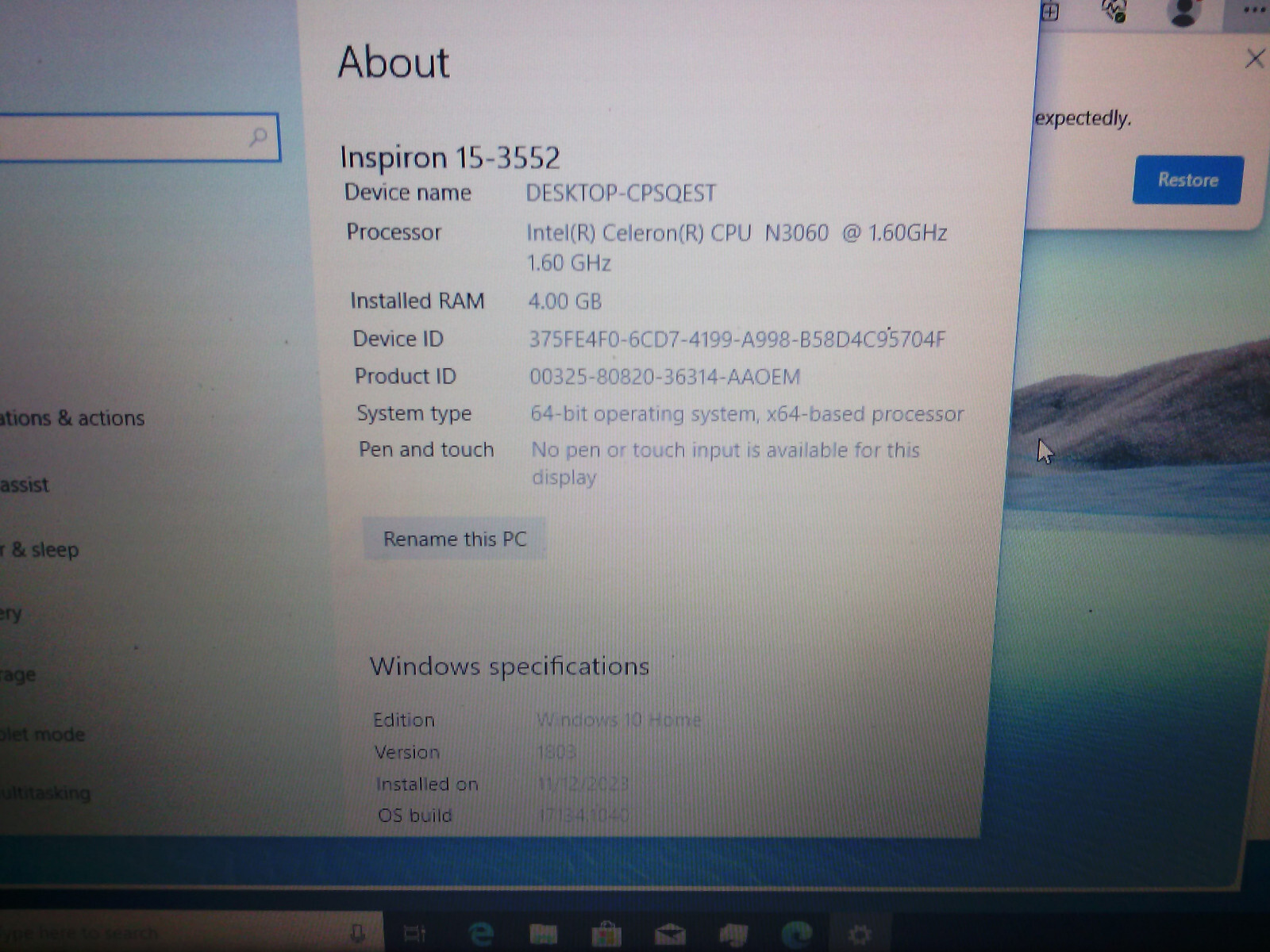Viewport: 1270px width, 952px height.
Task: Open Power & sleep settings page
Action: click(x=40, y=549)
